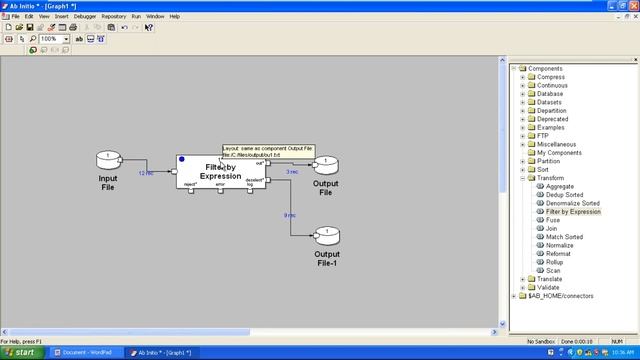640x360 pixels.
Task: Click the deselect port on Filter by Expression
Action: tap(268, 180)
